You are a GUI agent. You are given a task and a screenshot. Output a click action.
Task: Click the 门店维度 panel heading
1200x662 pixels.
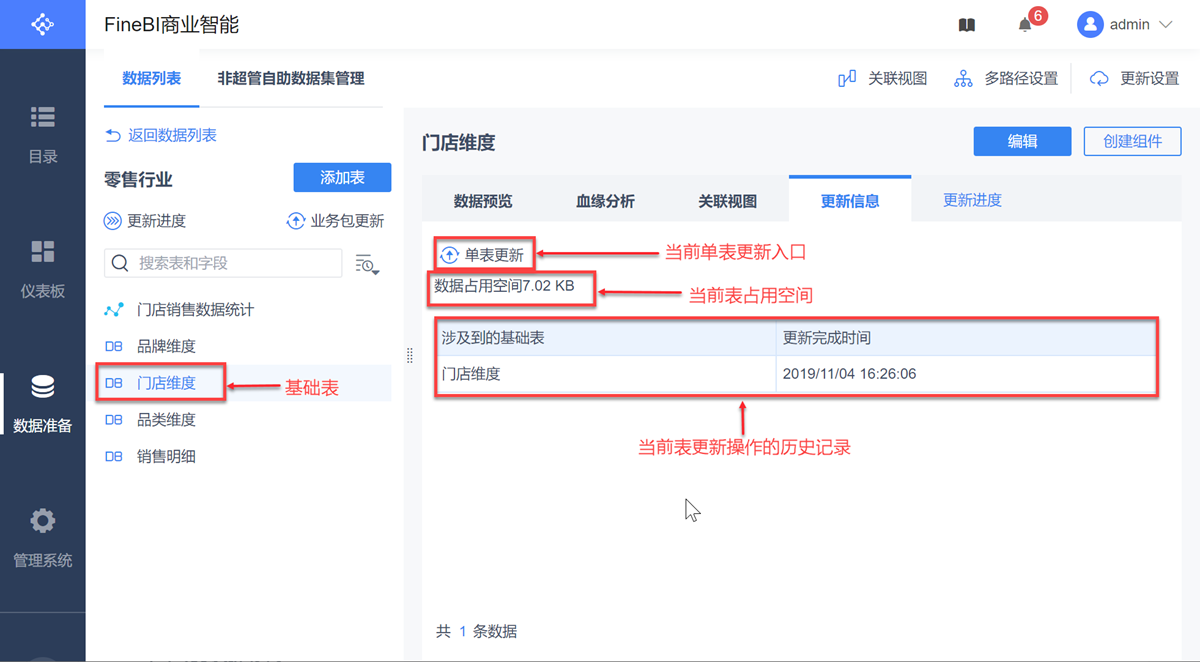pos(458,142)
